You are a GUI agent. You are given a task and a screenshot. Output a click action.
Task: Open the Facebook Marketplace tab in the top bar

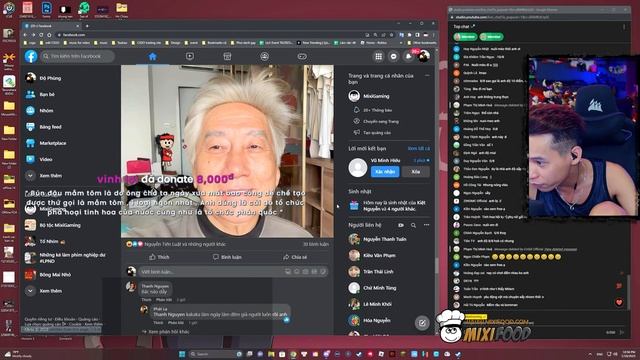(x=227, y=56)
